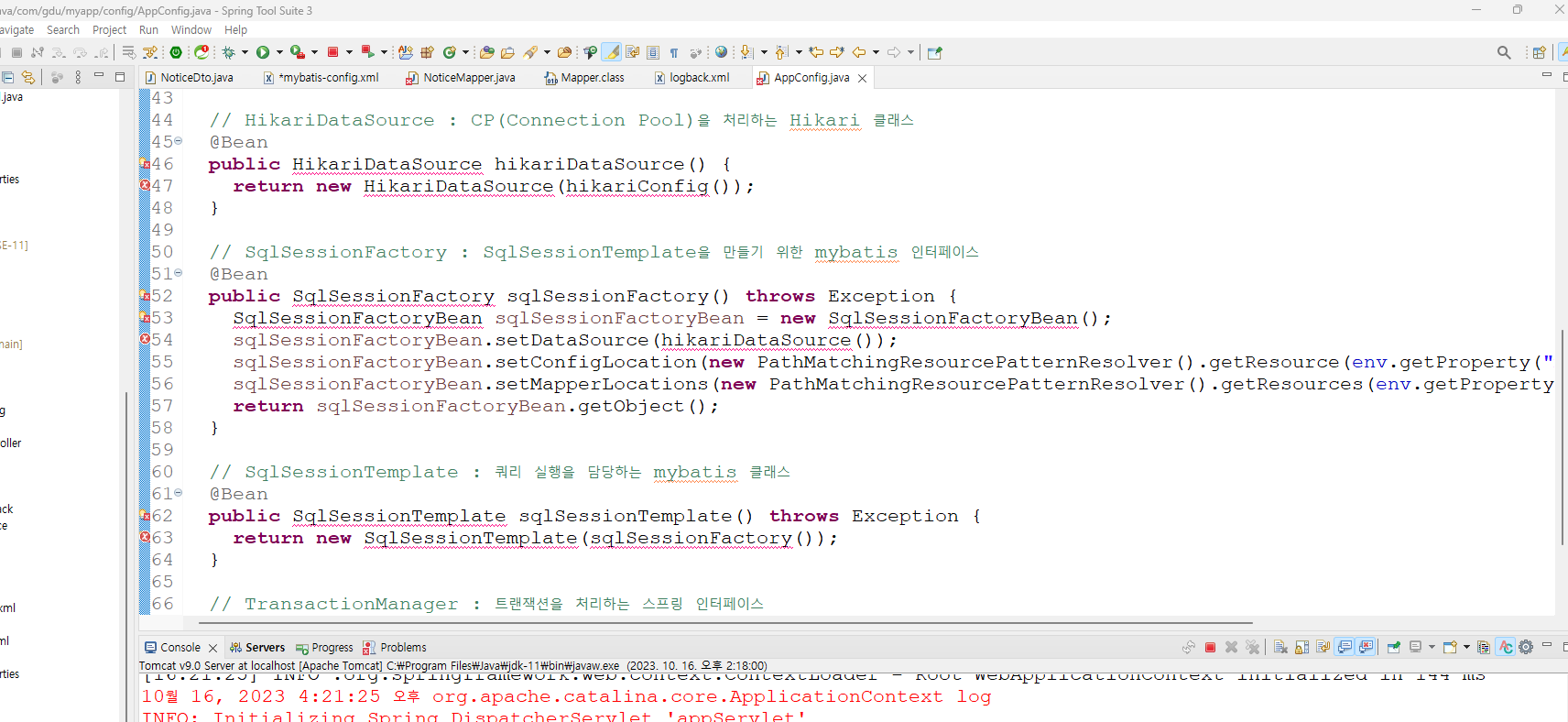Toggle Word Wrap in console
This screenshot has width=1568, height=722.
1323,647
